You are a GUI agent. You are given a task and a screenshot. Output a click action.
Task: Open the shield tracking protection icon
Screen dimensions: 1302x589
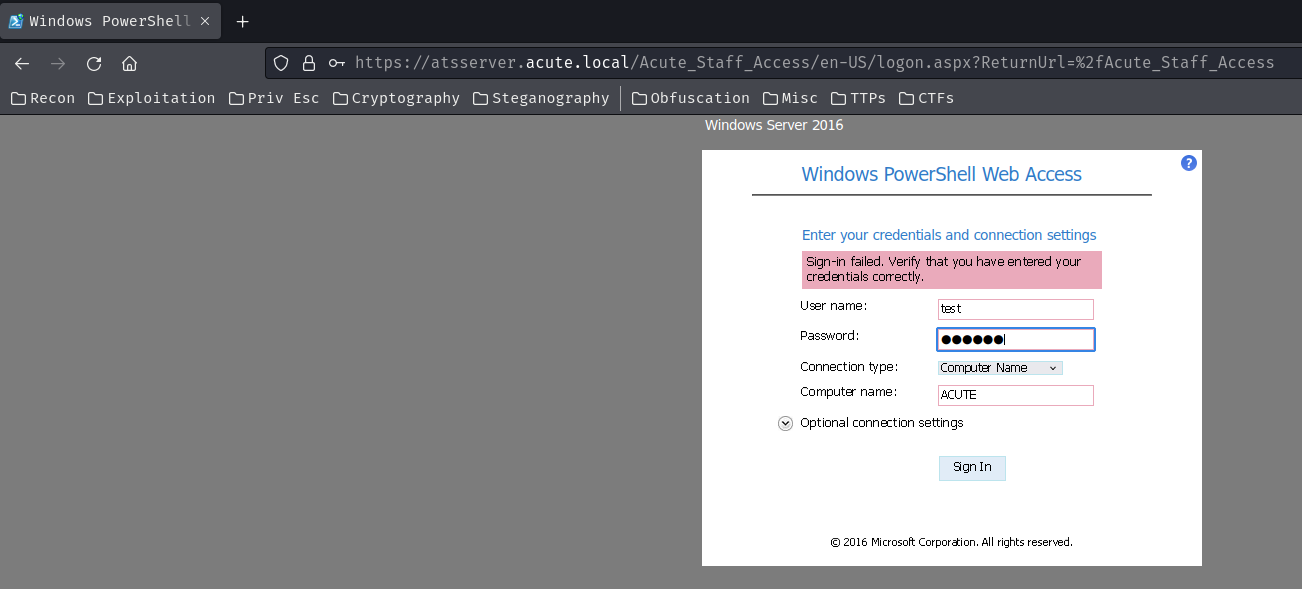tap(282, 63)
